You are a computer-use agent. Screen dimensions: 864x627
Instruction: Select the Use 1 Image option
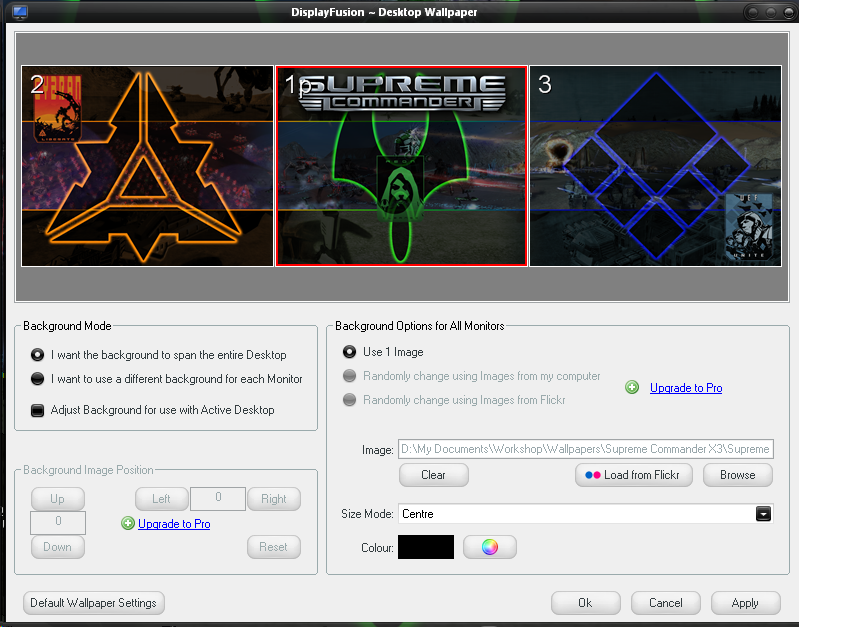click(x=350, y=352)
